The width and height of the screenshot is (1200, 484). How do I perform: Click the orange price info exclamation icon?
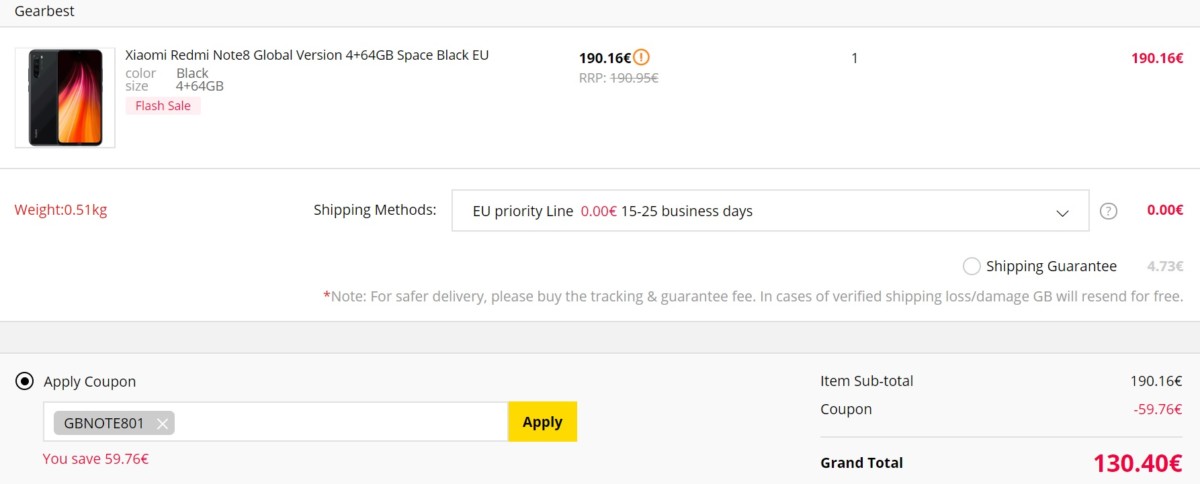point(641,58)
